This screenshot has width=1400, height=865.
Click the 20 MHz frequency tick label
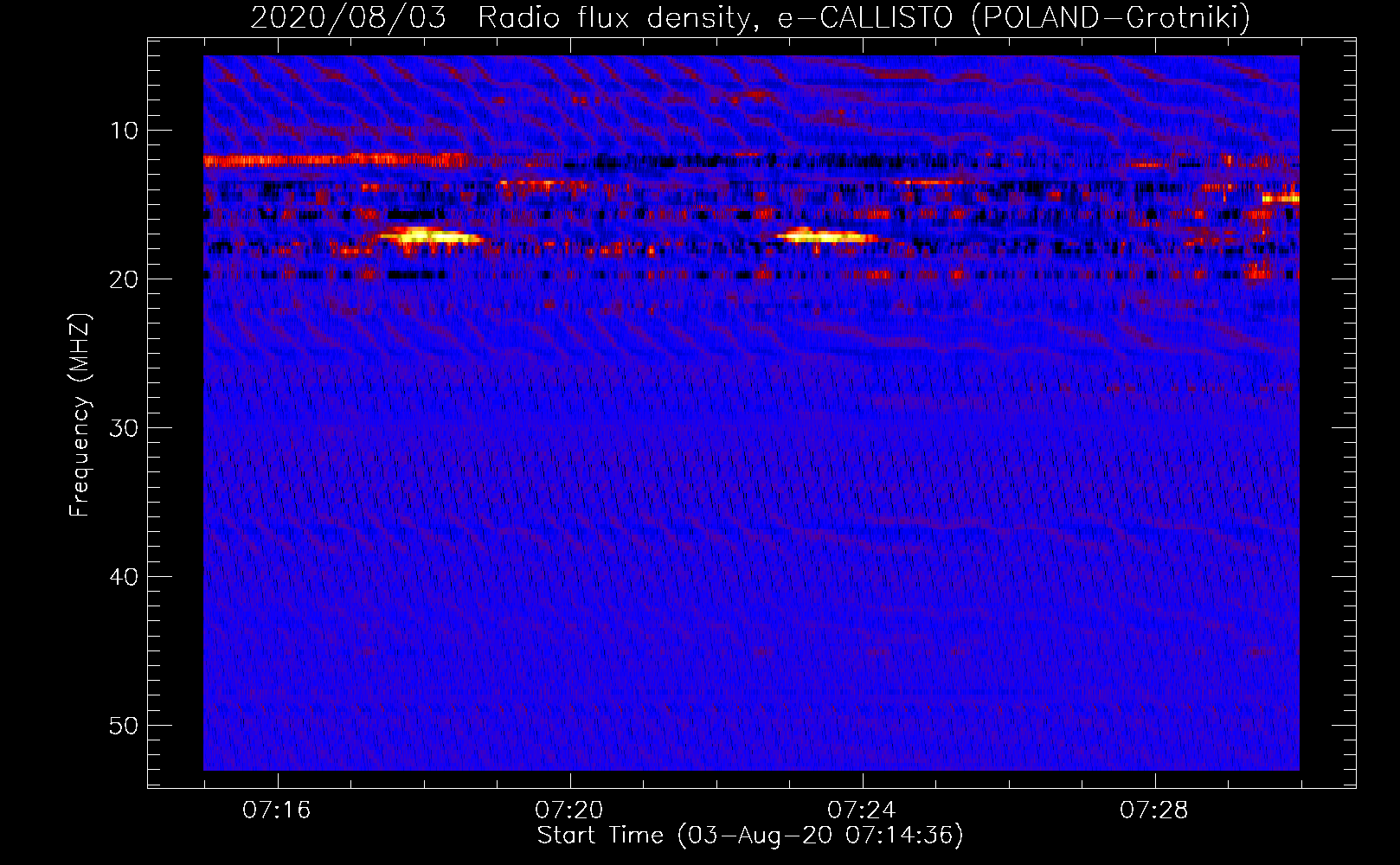(x=124, y=279)
